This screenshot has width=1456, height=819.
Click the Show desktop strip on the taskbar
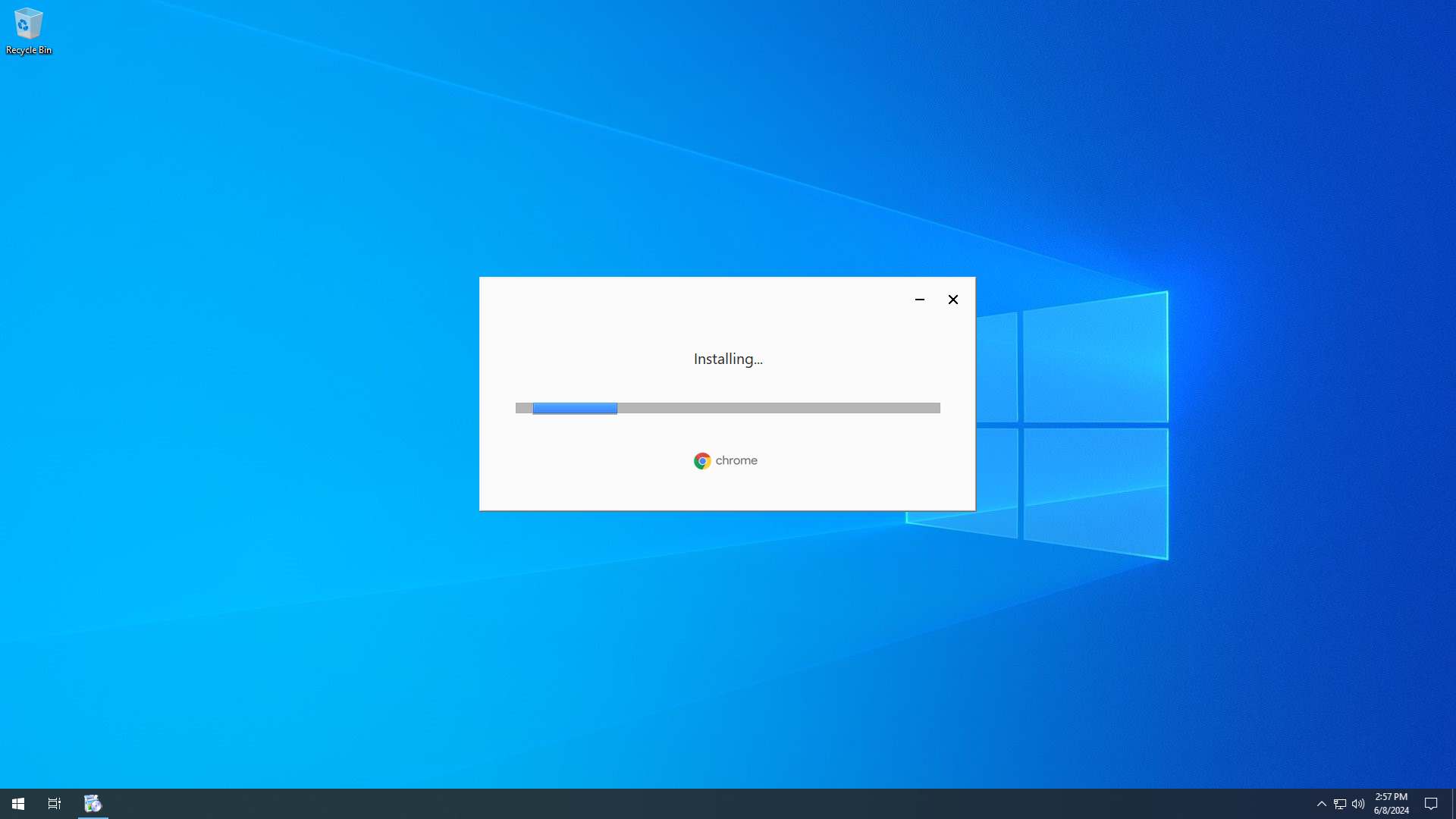click(x=1453, y=804)
